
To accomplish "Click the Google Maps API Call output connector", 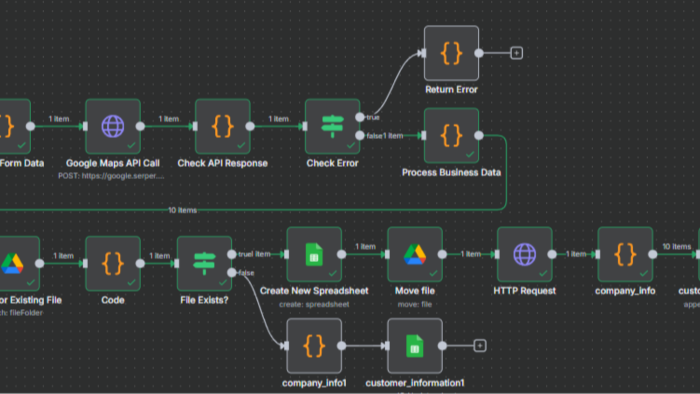I will (140, 126).
